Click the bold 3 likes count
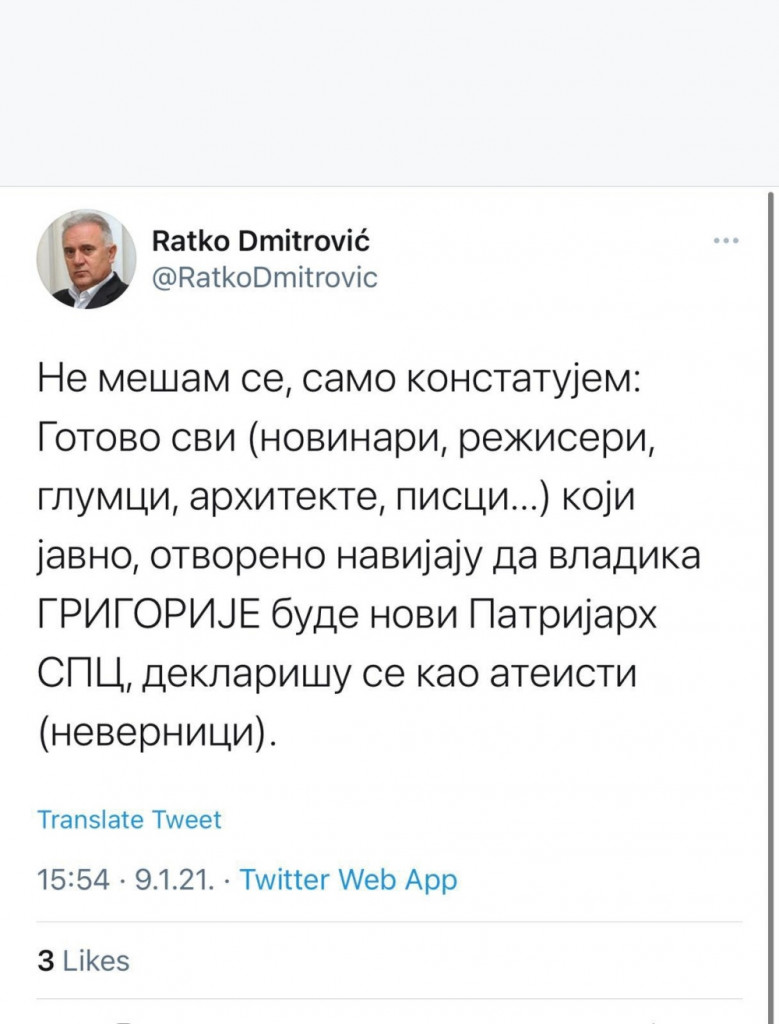The image size is (779, 1024). [46, 960]
